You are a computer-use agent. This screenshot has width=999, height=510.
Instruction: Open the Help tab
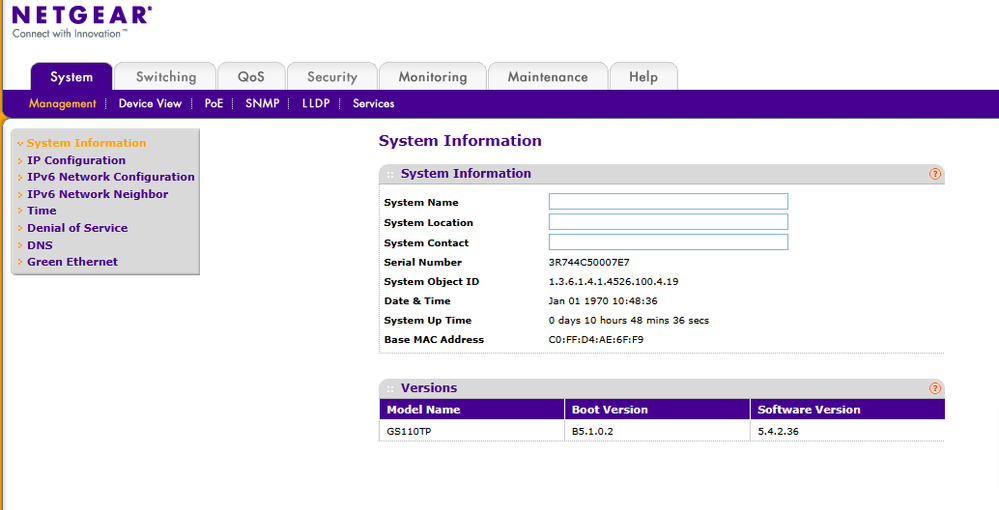(x=643, y=77)
